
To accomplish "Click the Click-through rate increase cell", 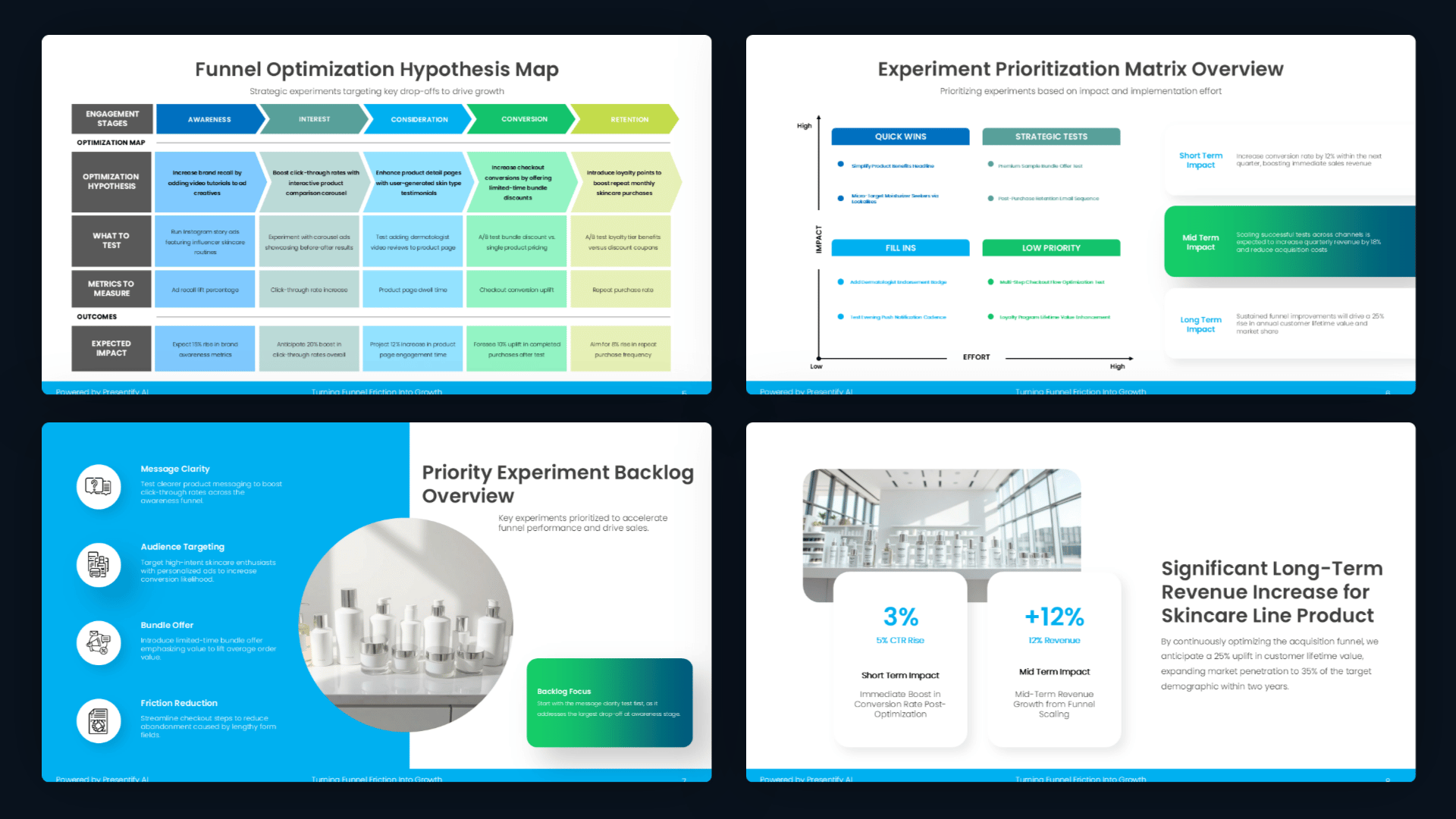I will [x=309, y=290].
